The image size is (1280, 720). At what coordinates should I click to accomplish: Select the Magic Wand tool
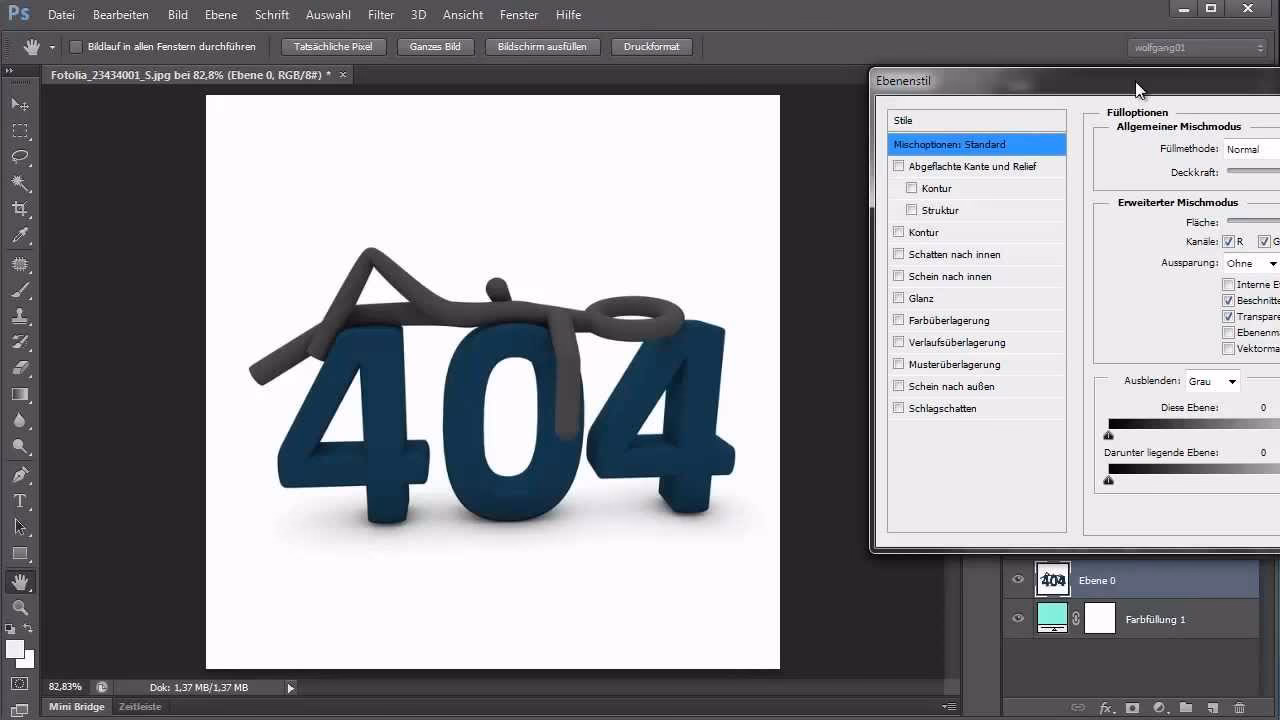[20, 183]
